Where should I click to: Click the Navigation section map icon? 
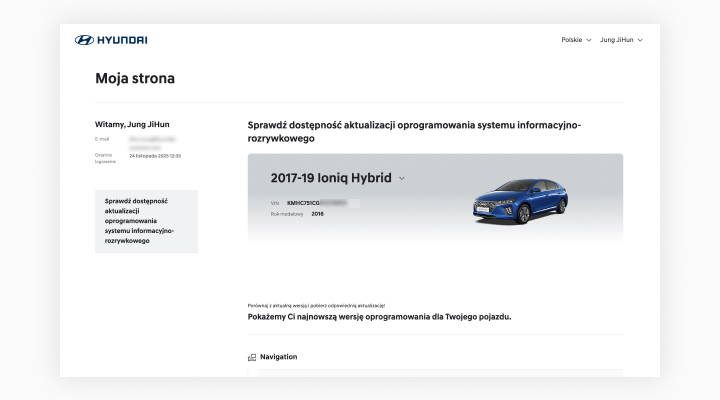click(x=252, y=357)
